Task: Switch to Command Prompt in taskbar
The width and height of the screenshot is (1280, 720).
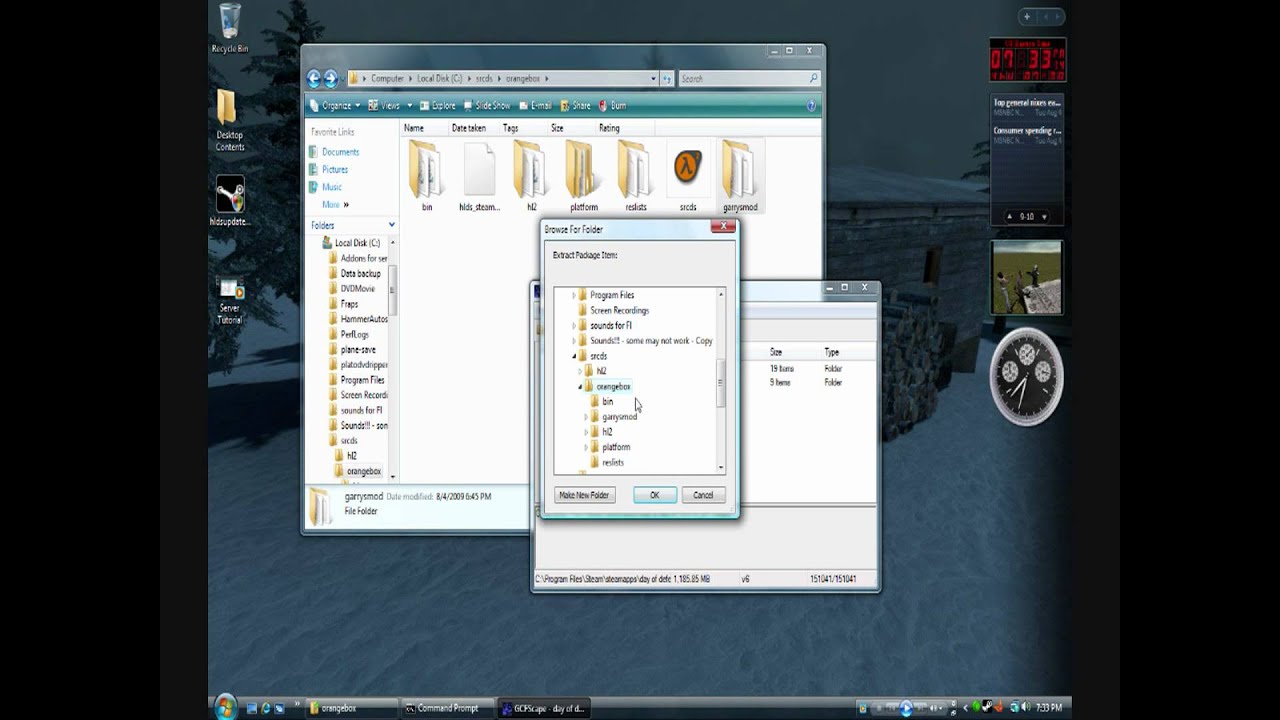Action: pyautogui.click(x=441, y=708)
